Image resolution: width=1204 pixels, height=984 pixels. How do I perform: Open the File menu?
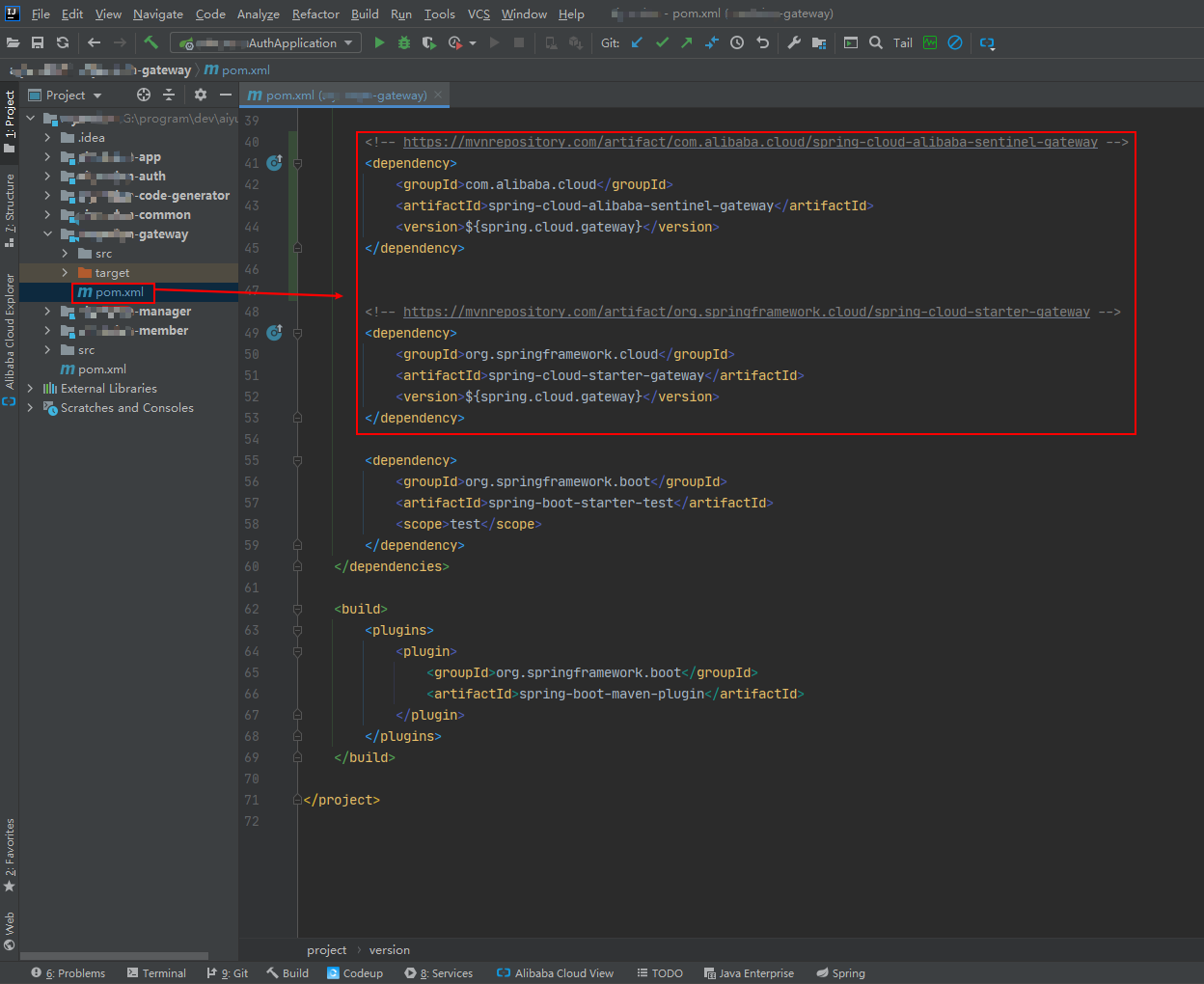click(x=41, y=14)
